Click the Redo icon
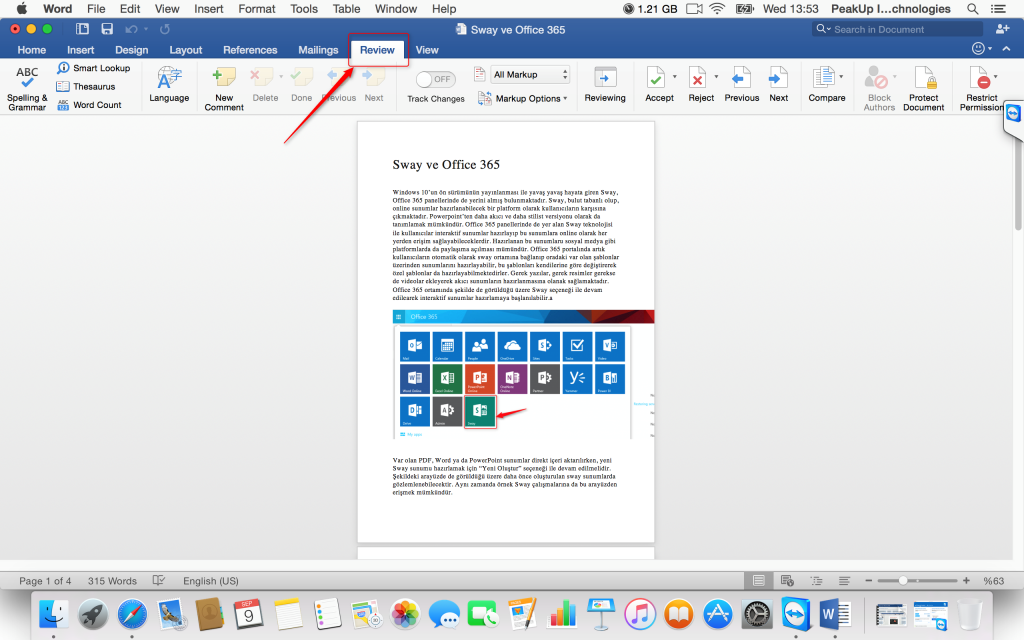1024x640 pixels. tap(165, 29)
